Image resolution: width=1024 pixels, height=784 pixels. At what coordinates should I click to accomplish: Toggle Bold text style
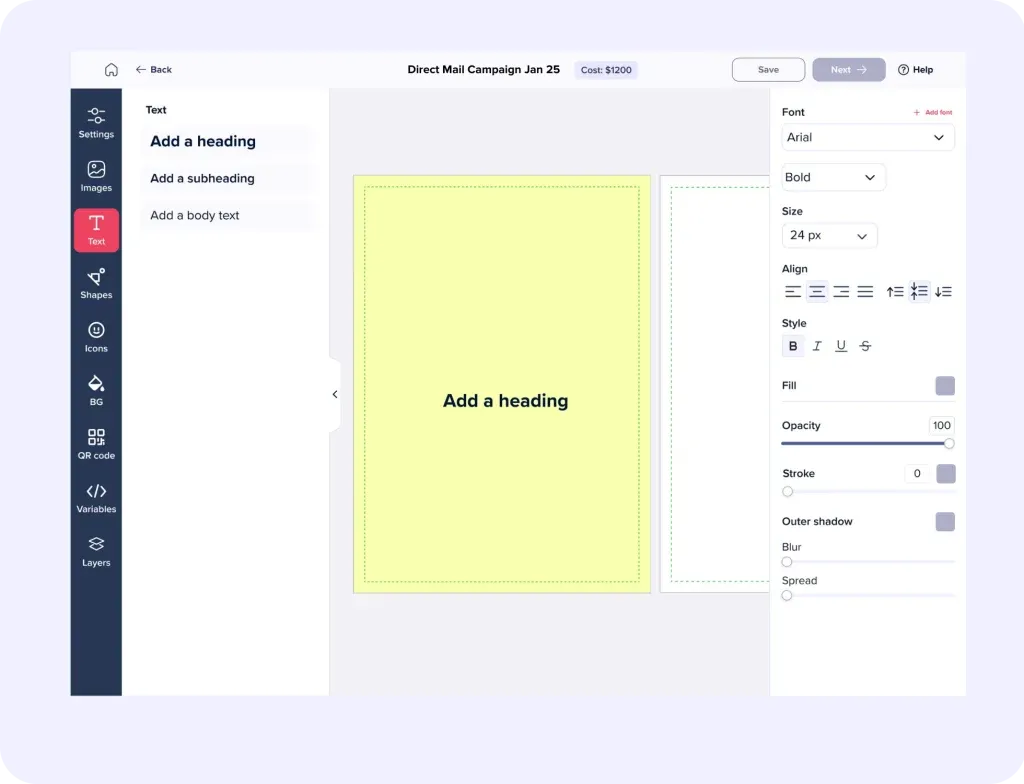(793, 346)
